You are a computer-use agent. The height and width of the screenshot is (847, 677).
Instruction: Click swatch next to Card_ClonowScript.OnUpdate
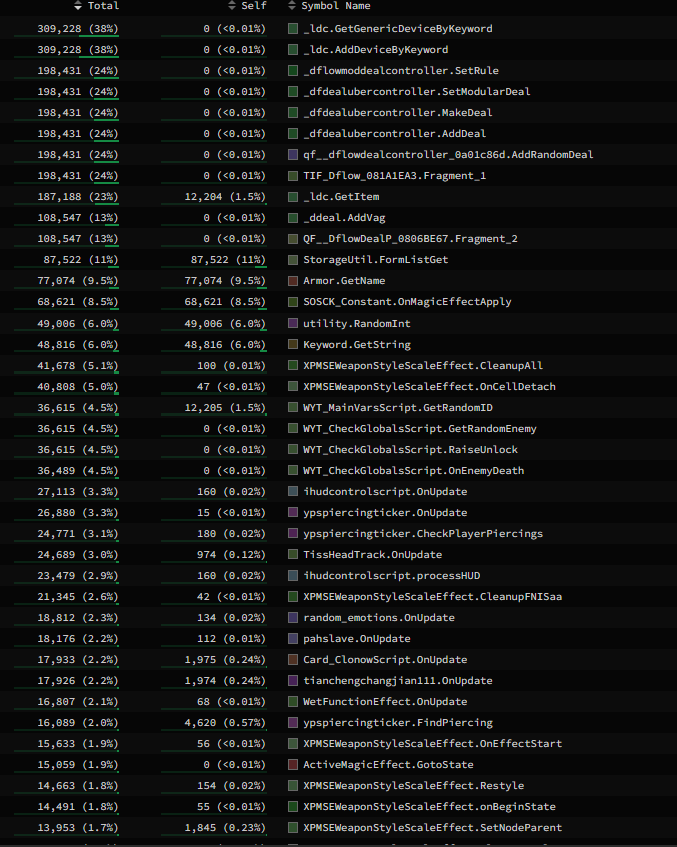pos(293,660)
